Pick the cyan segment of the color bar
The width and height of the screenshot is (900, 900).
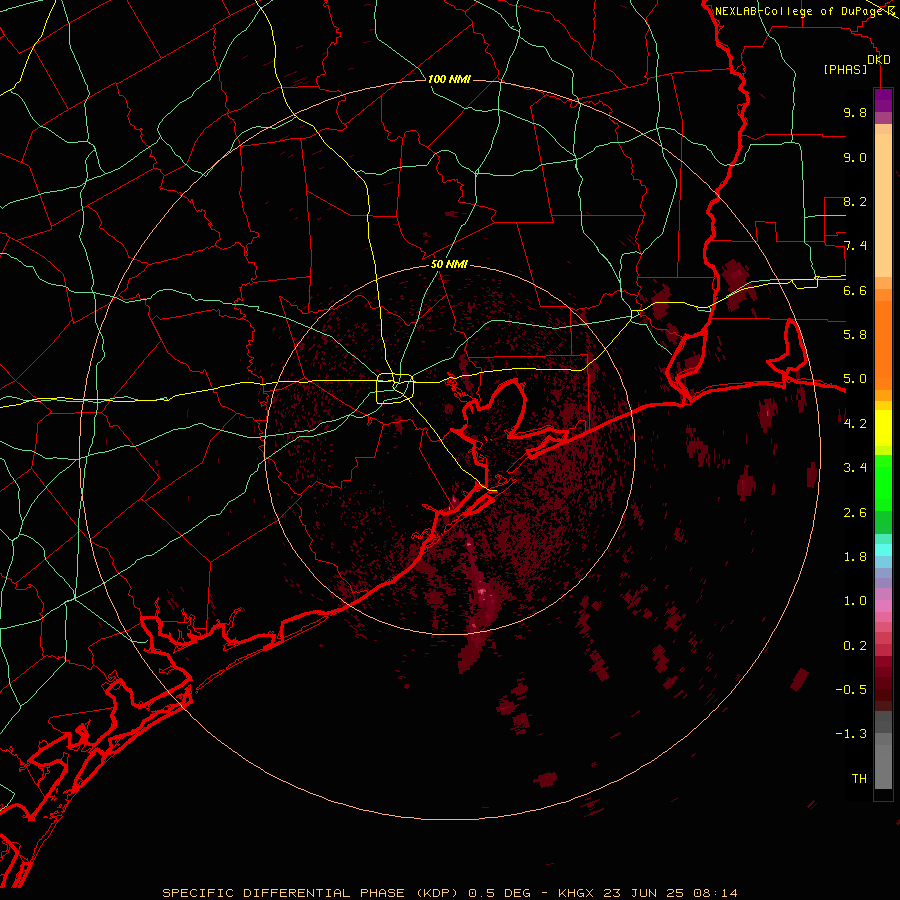[883, 550]
